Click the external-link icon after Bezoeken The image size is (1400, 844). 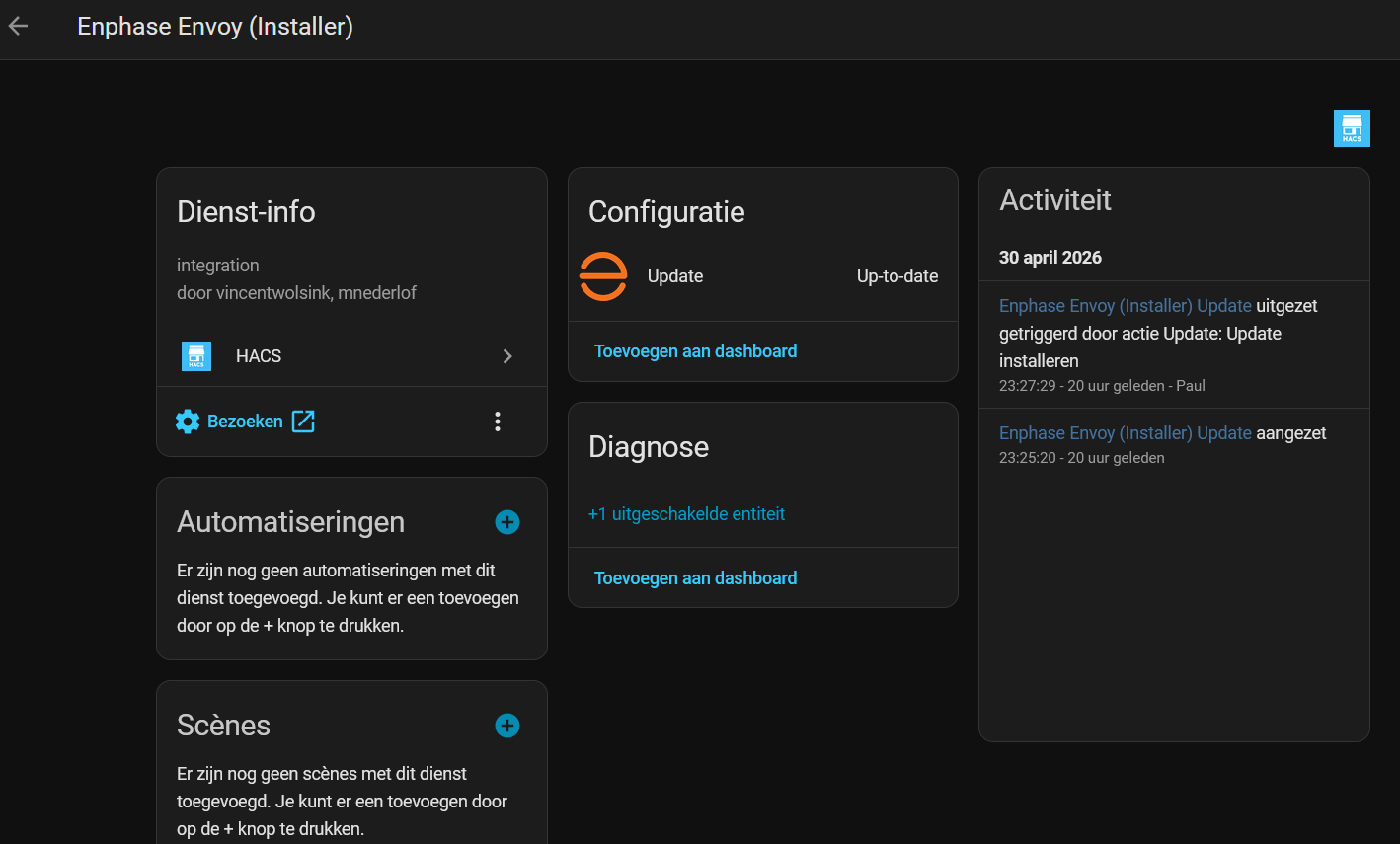[303, 422]
